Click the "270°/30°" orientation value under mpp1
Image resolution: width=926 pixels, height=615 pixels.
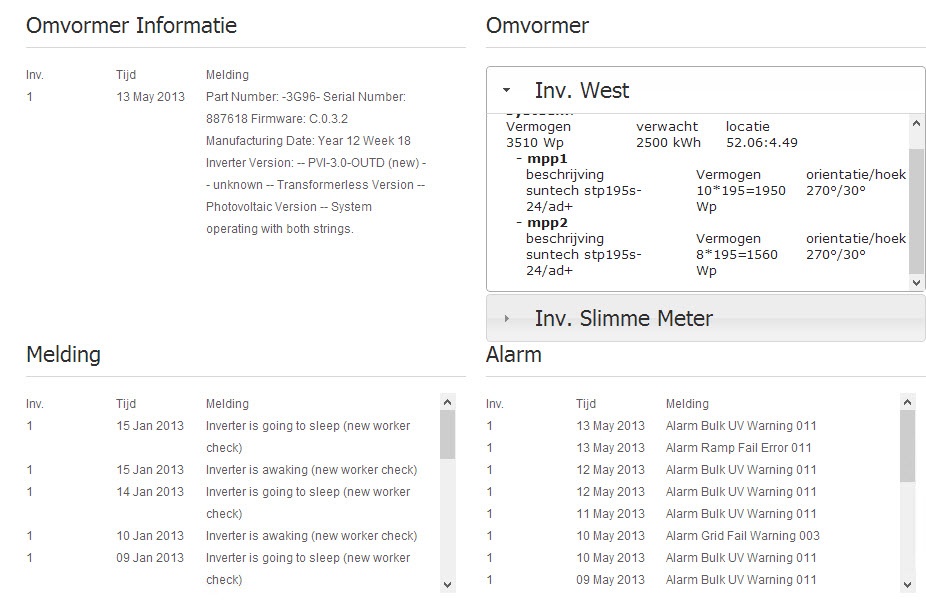tap(836, 191)
